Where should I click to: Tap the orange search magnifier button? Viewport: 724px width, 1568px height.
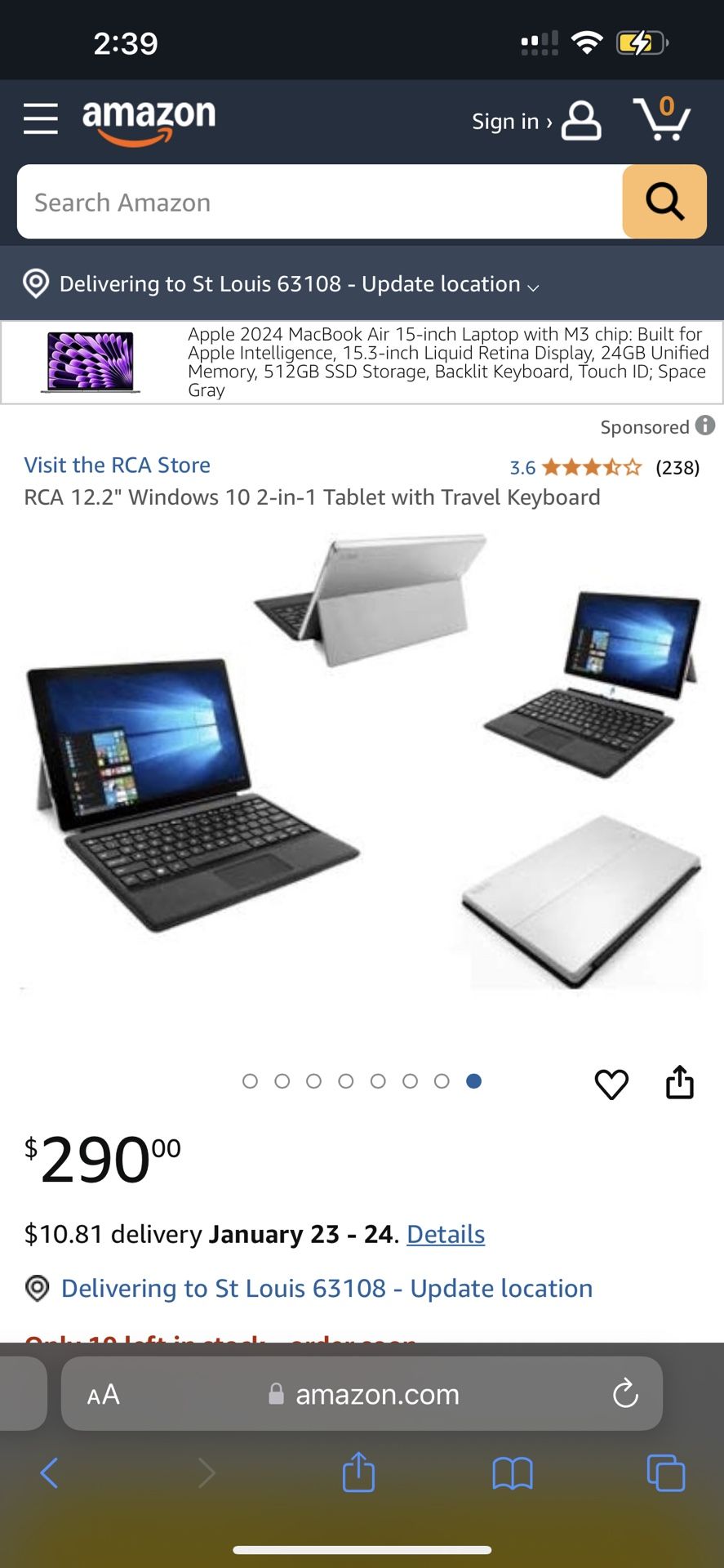point(664,202)
